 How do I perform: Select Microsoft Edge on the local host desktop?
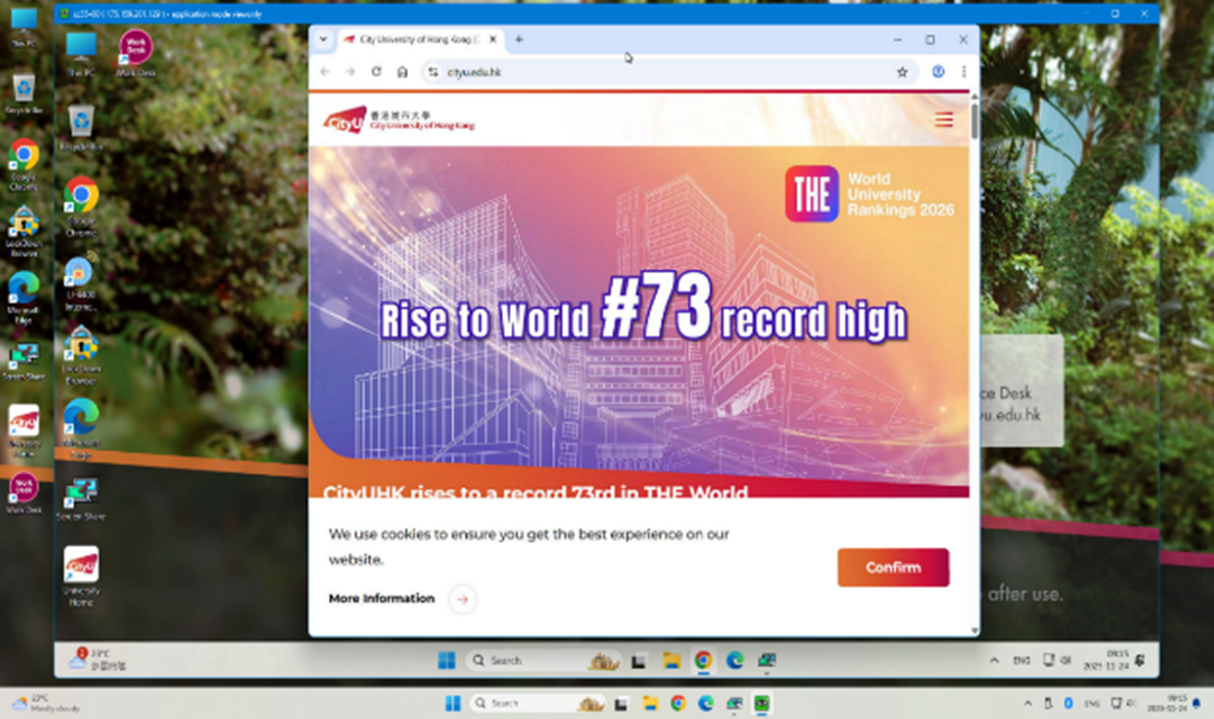point(23,298)
